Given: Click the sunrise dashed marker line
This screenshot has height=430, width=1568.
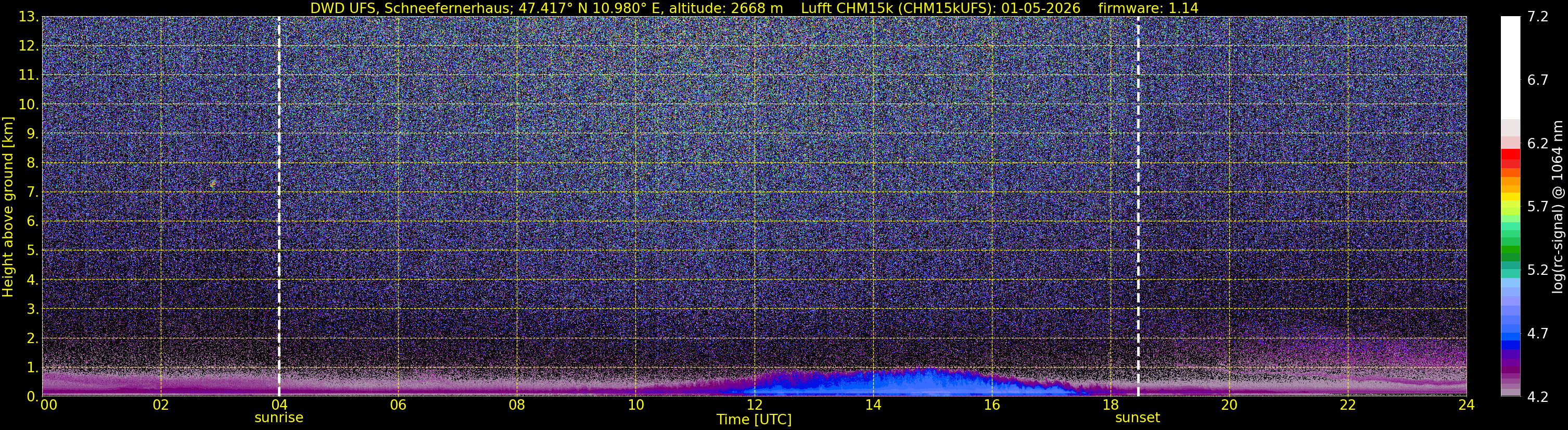Looking at the screenshot, I should [x=279, y=206].
